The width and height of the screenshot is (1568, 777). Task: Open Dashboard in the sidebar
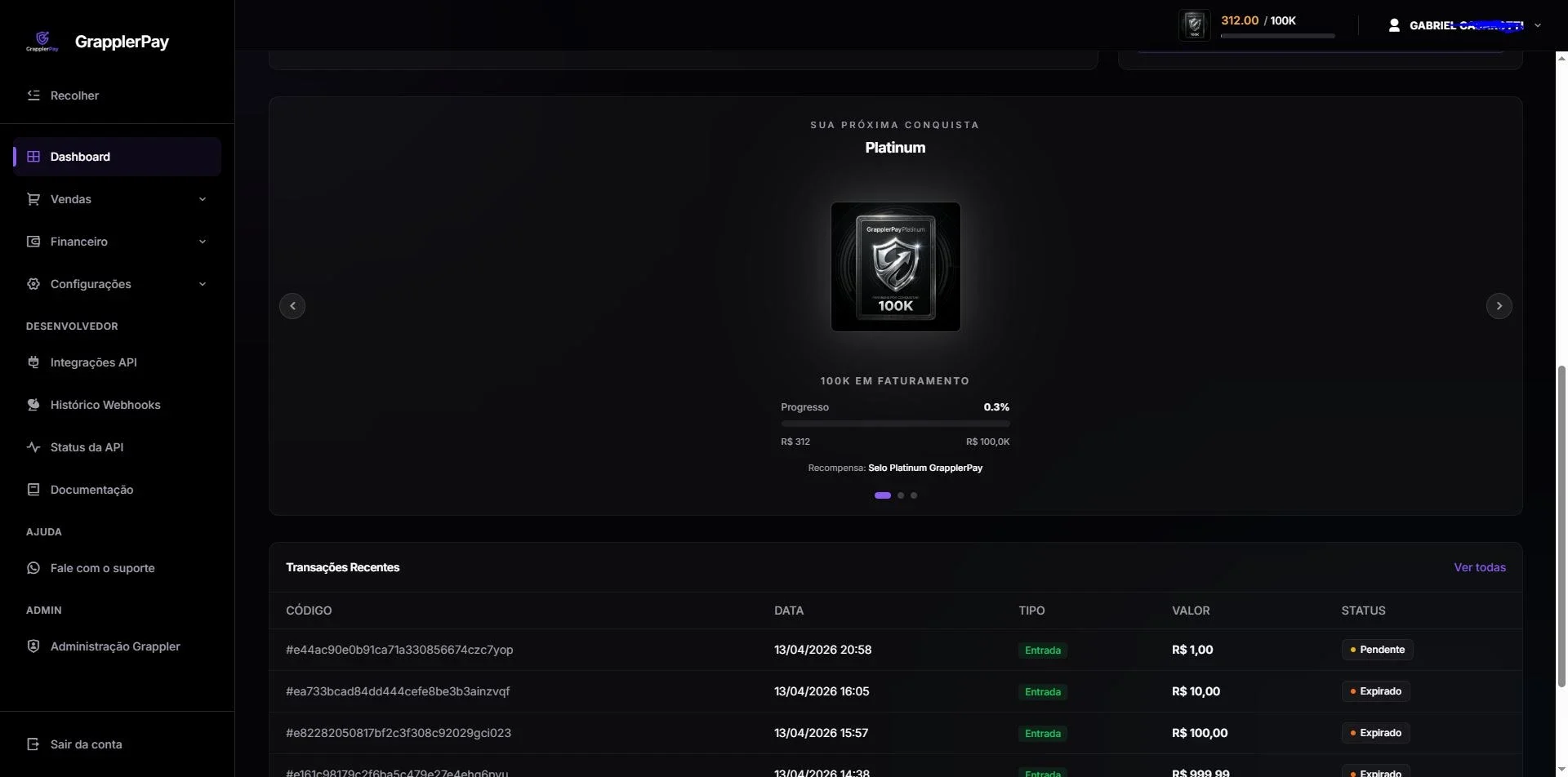point(117,157)
